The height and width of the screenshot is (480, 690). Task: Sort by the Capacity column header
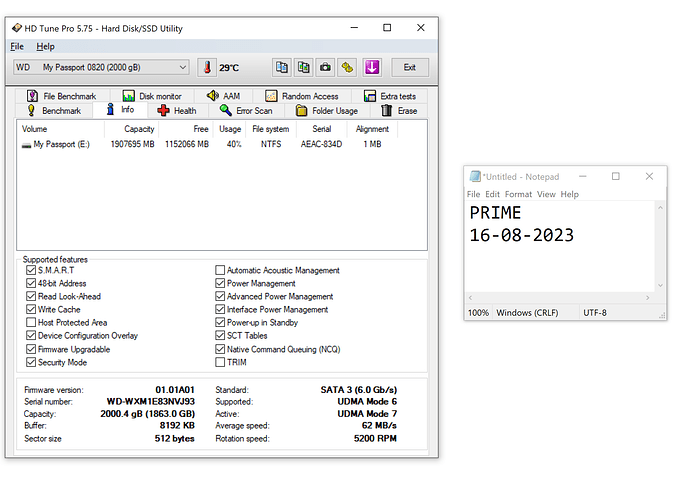[x=132, y=129]
